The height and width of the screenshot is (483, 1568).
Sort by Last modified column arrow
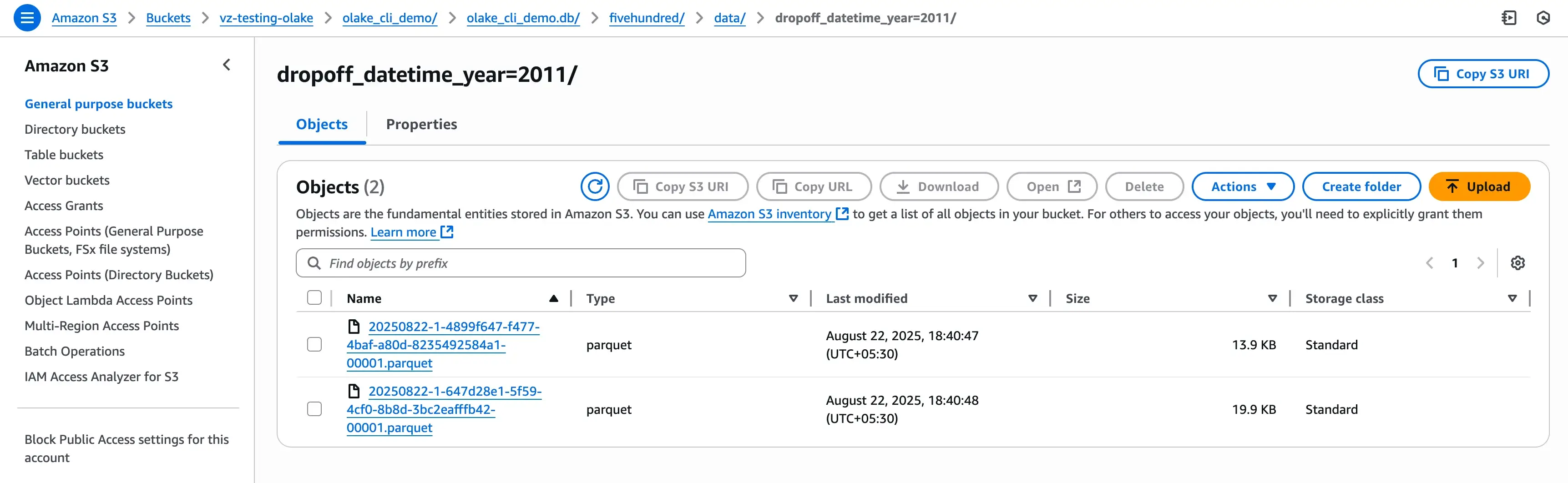[x=1032, y=299]
